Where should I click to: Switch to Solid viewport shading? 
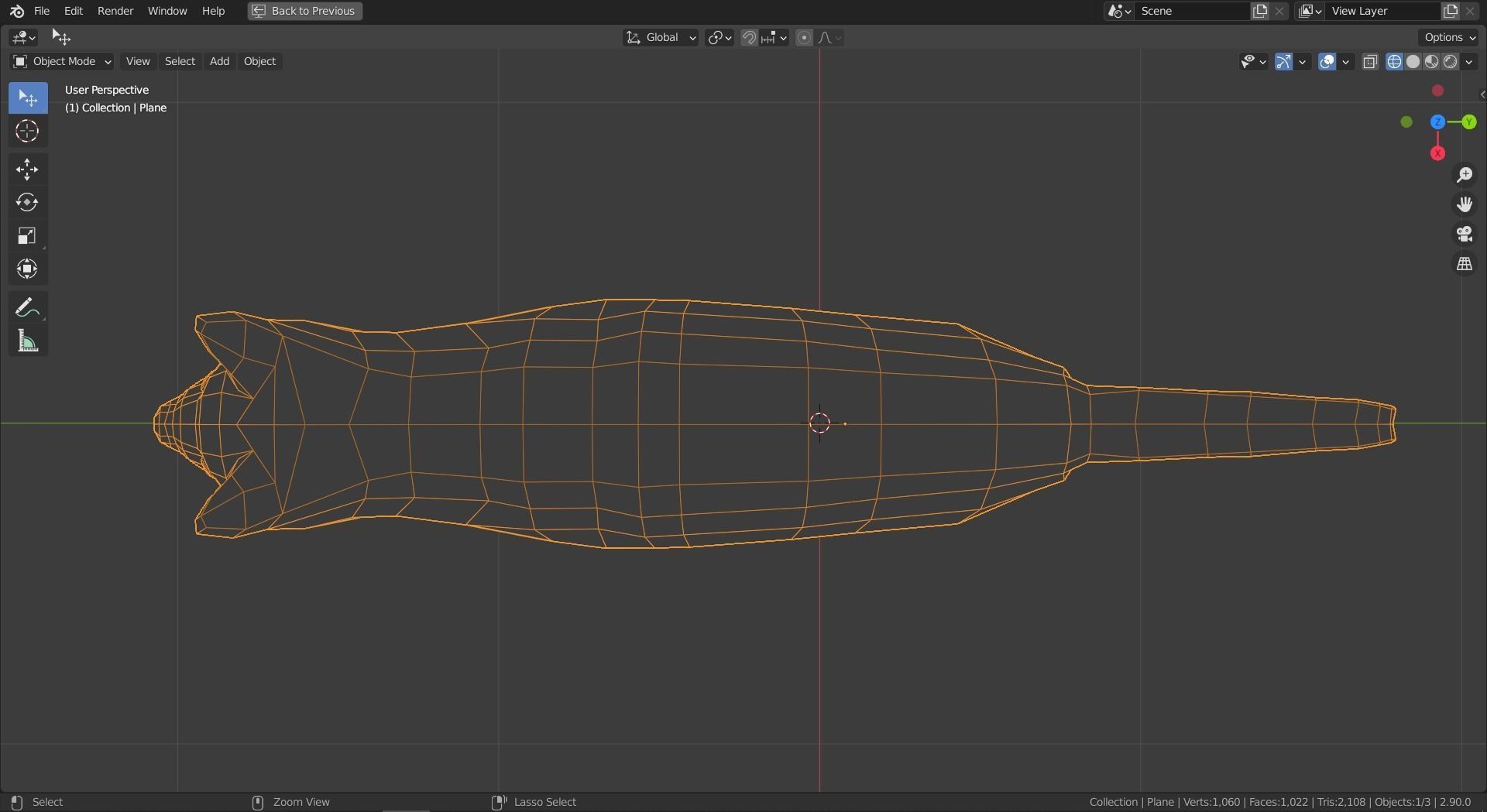tap(1413, 61)
